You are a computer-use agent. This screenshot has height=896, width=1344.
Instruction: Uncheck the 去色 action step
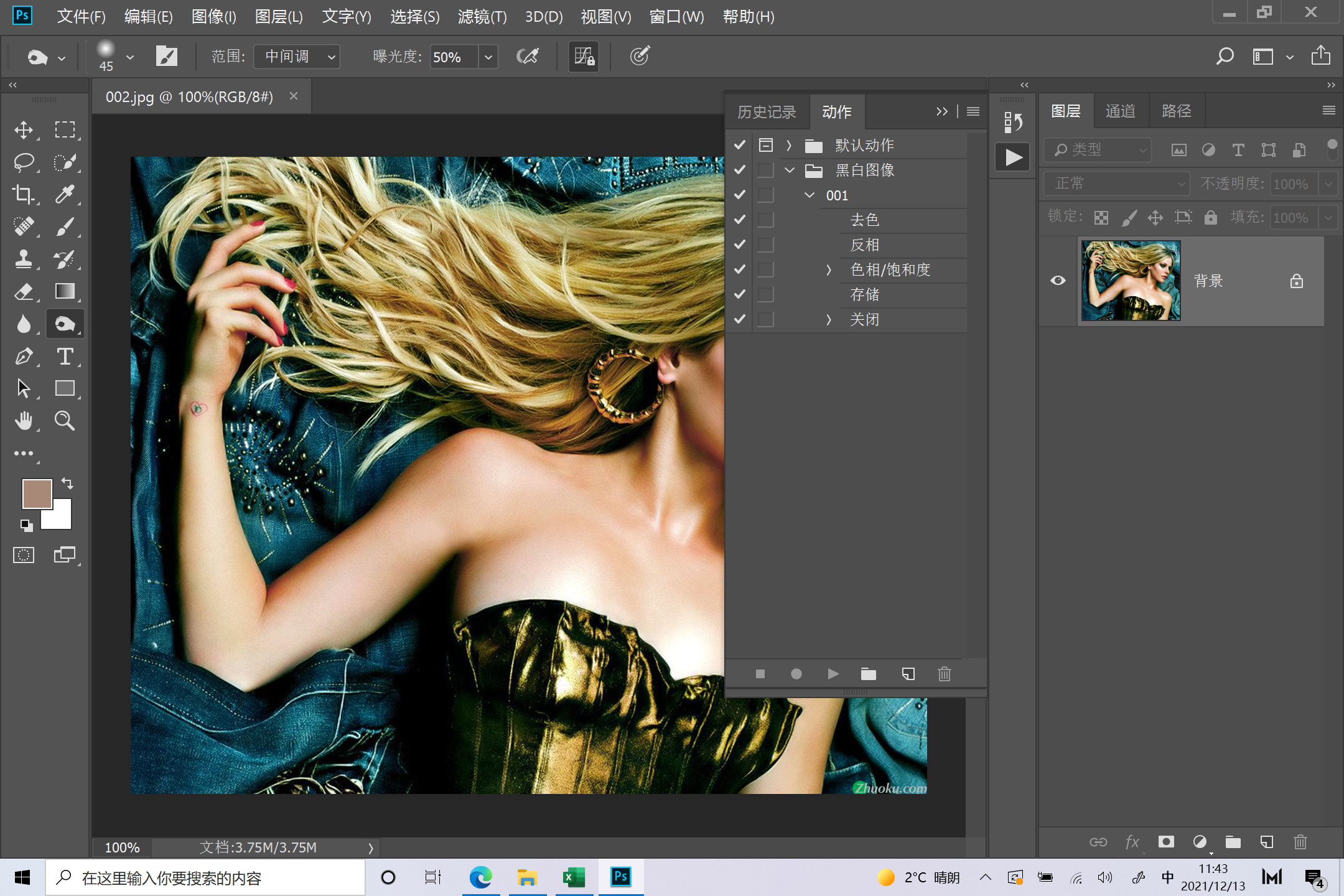pyautogui.click(x=740, y=220)
